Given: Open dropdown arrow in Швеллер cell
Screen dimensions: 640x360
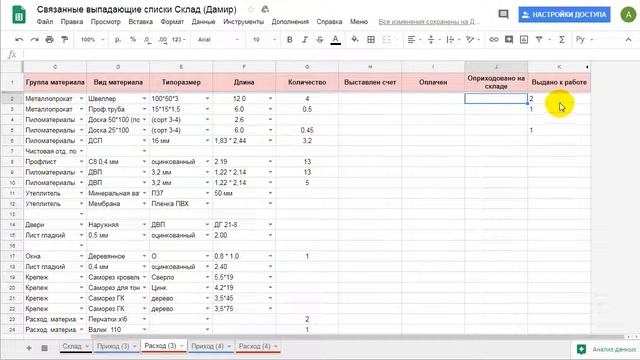Looking at the screenshot, I should pyautogui.click(x=144, y=99).
